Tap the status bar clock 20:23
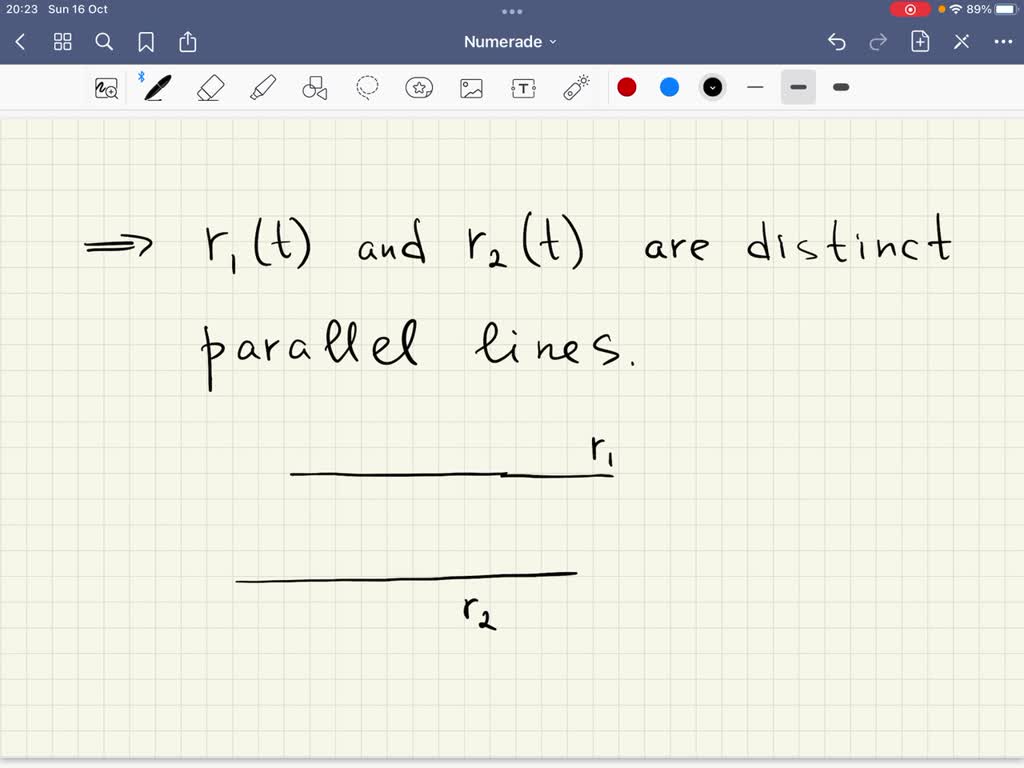The image size is (1024, 768). coord(22,9)
